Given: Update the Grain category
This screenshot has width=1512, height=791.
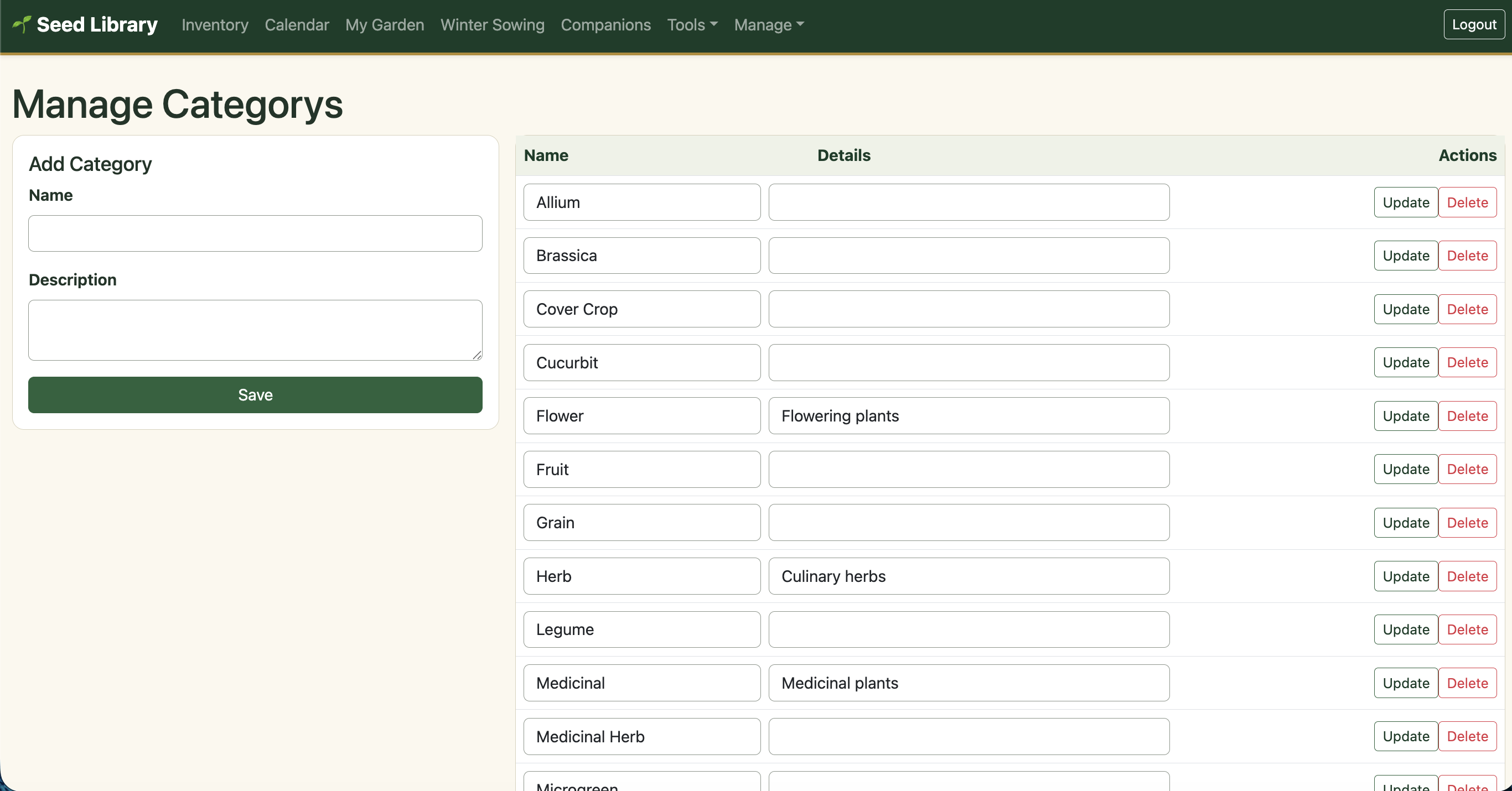Looking at the screenshot, I should tap(1406, 523).
